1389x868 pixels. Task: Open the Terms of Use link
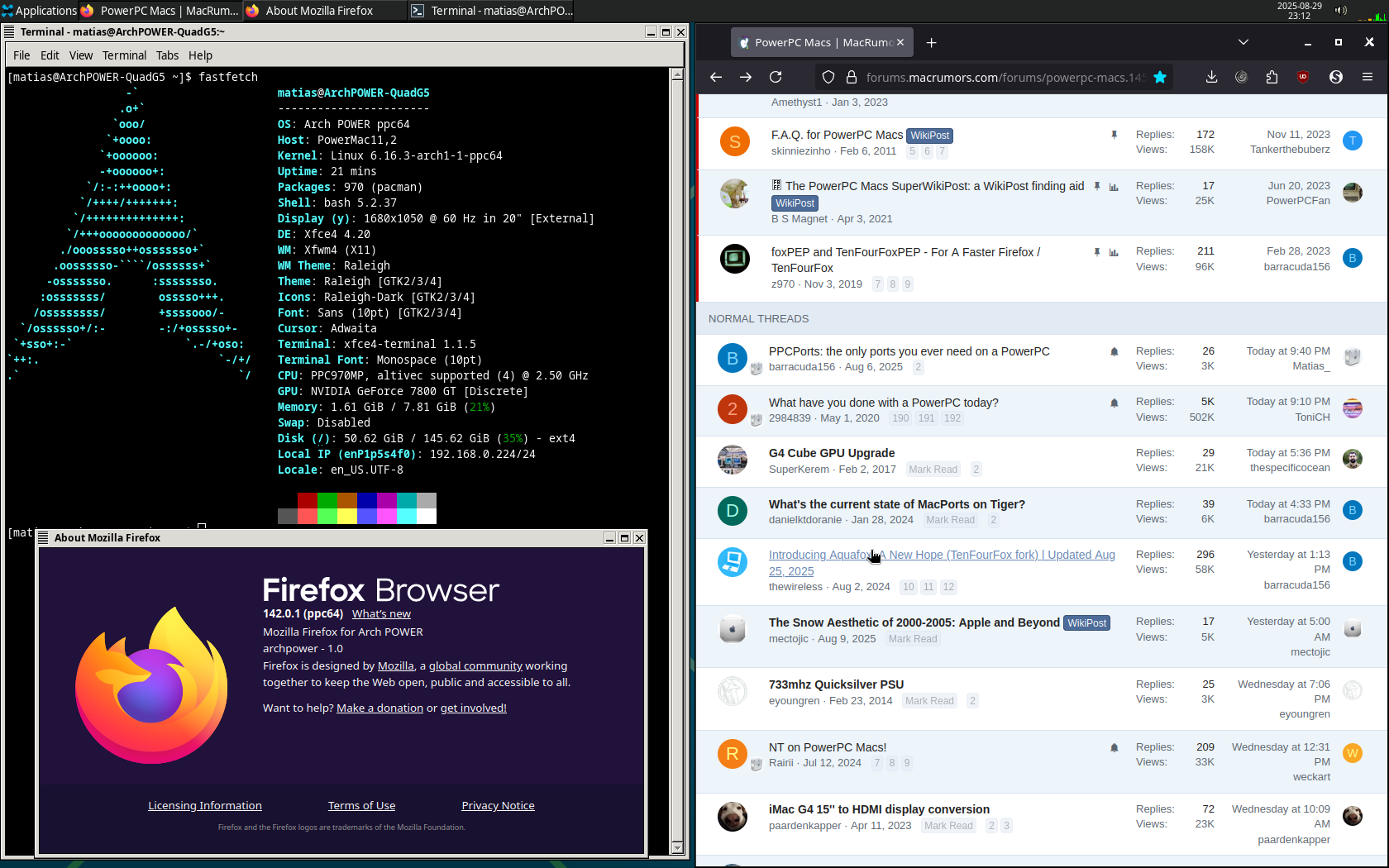[x=361, y=805]
